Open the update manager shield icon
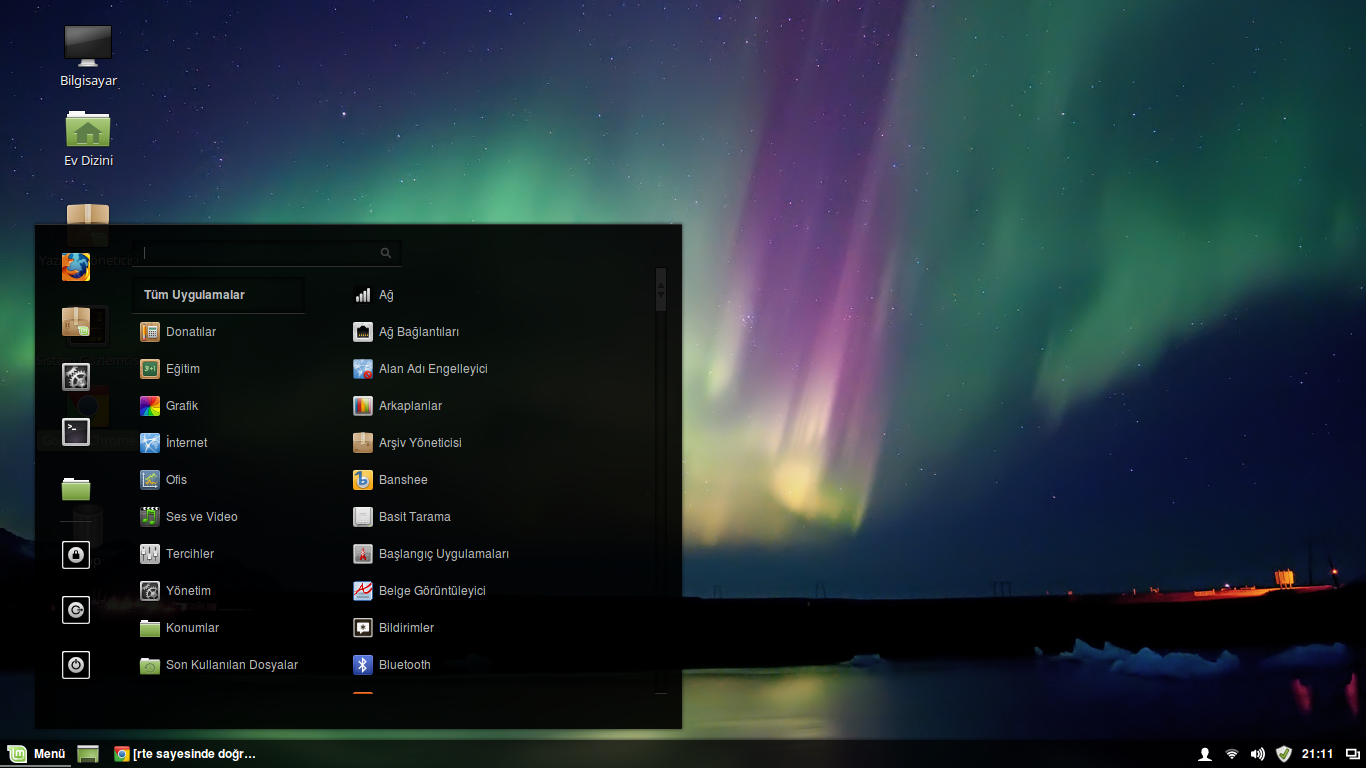This screenshot has width=1366, height=768. point(1284,754)
